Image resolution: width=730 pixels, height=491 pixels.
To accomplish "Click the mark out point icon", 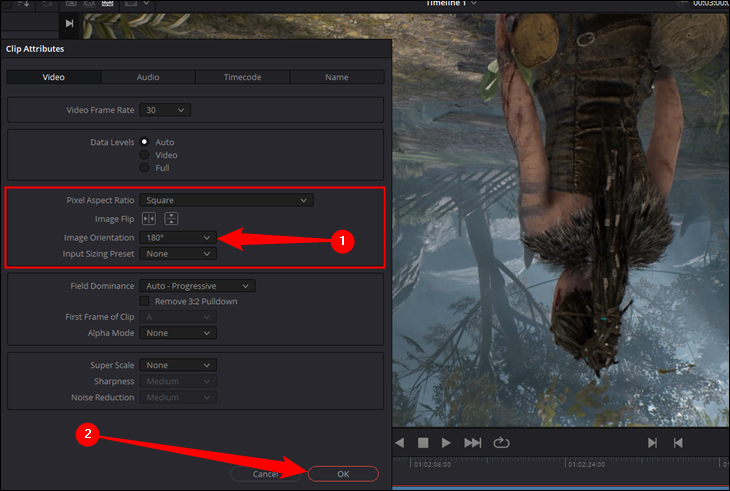I will coord(678,442).
